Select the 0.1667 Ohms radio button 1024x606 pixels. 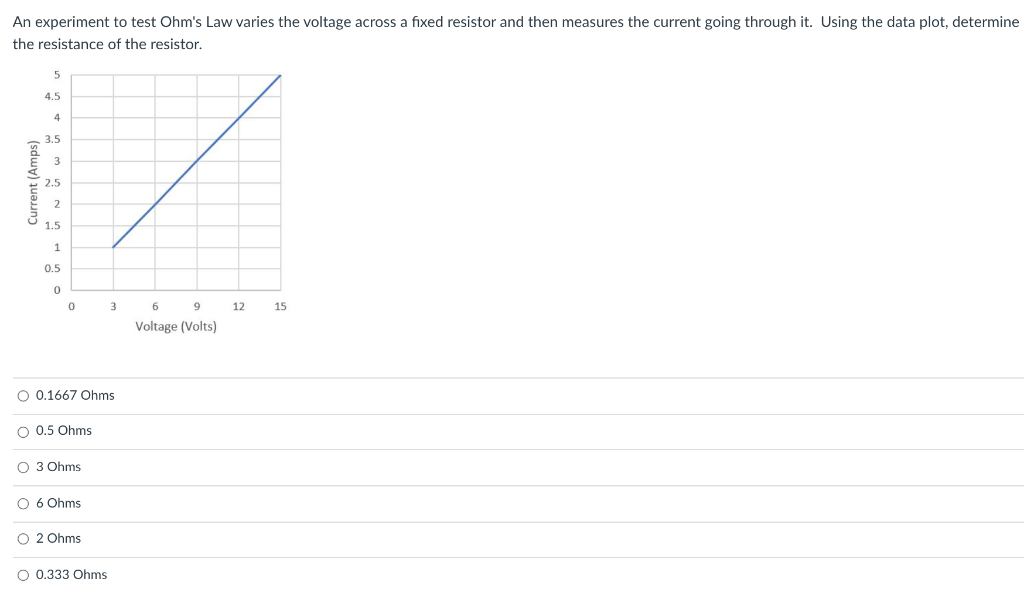coord(22,395)
